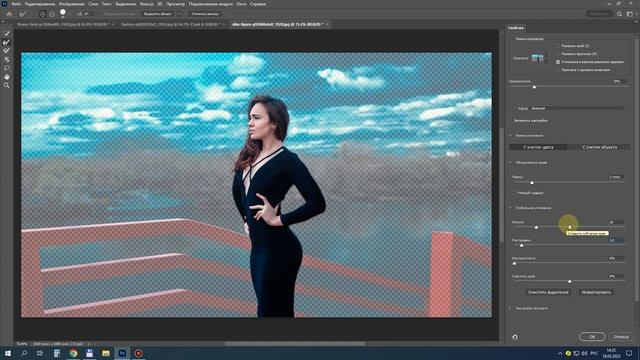The image size is (640, 360).
Task: Click the Select Subject button
Action: point(157,14)
